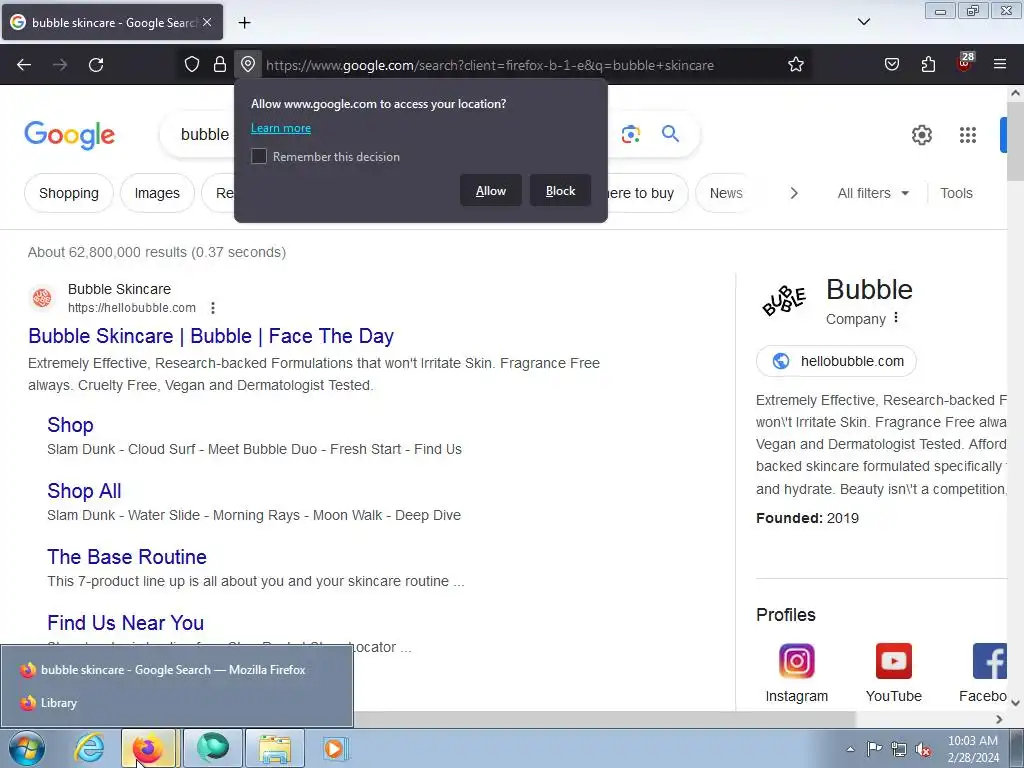Screen dimensions: 1024x768
Task: Select the News filter
Action: (x=726, y=193)
